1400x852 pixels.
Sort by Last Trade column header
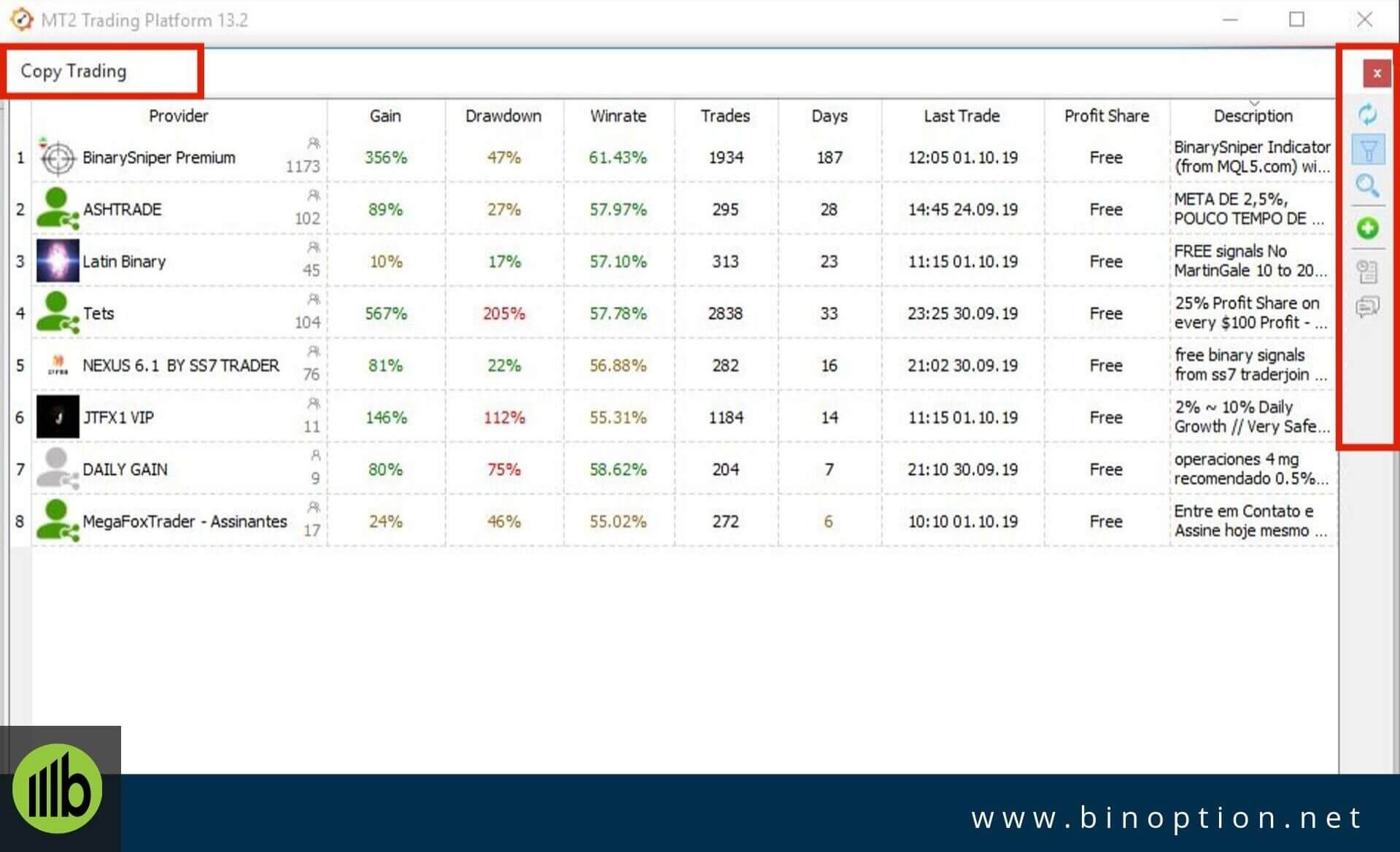coord(962,115)
